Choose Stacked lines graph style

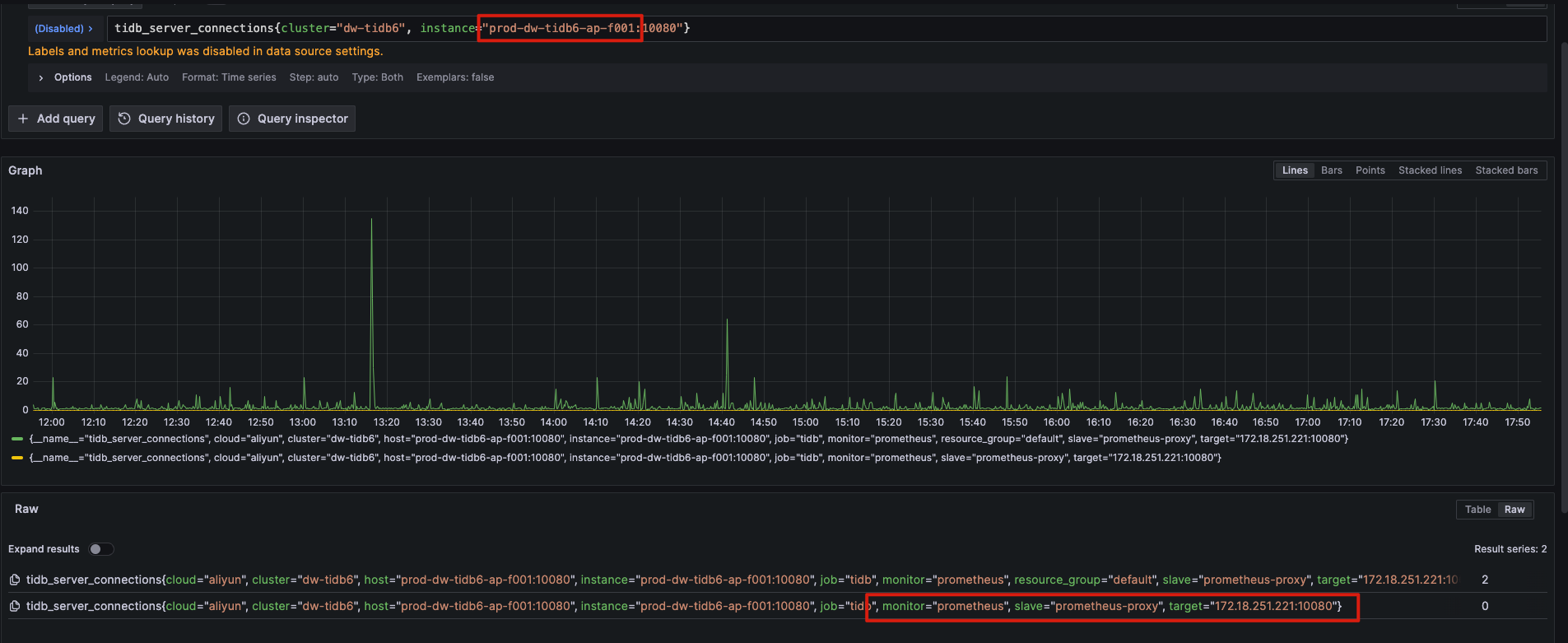(x=1430, y=170)
